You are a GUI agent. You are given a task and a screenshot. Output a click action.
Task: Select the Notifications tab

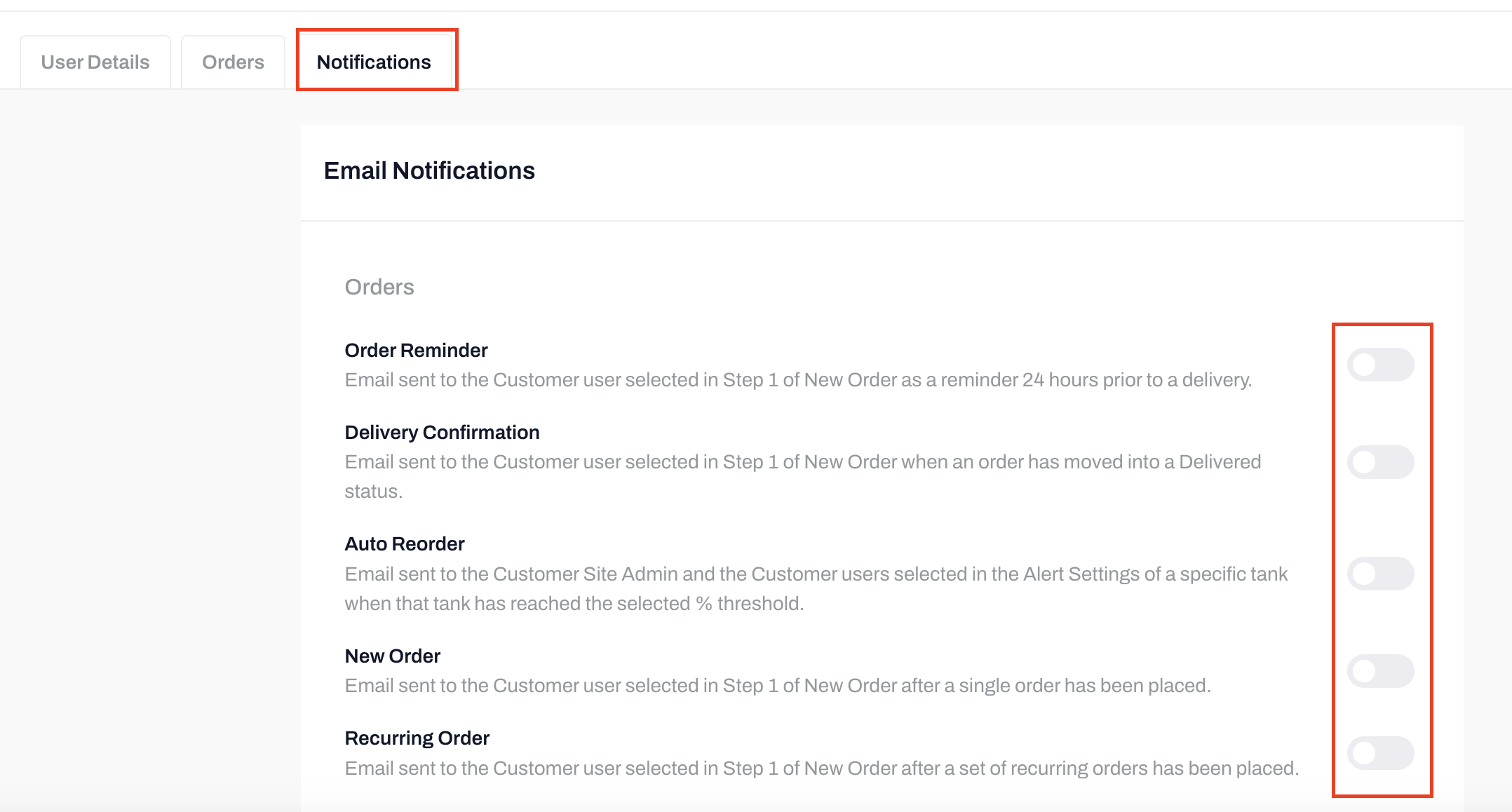[x=374, y=62]
